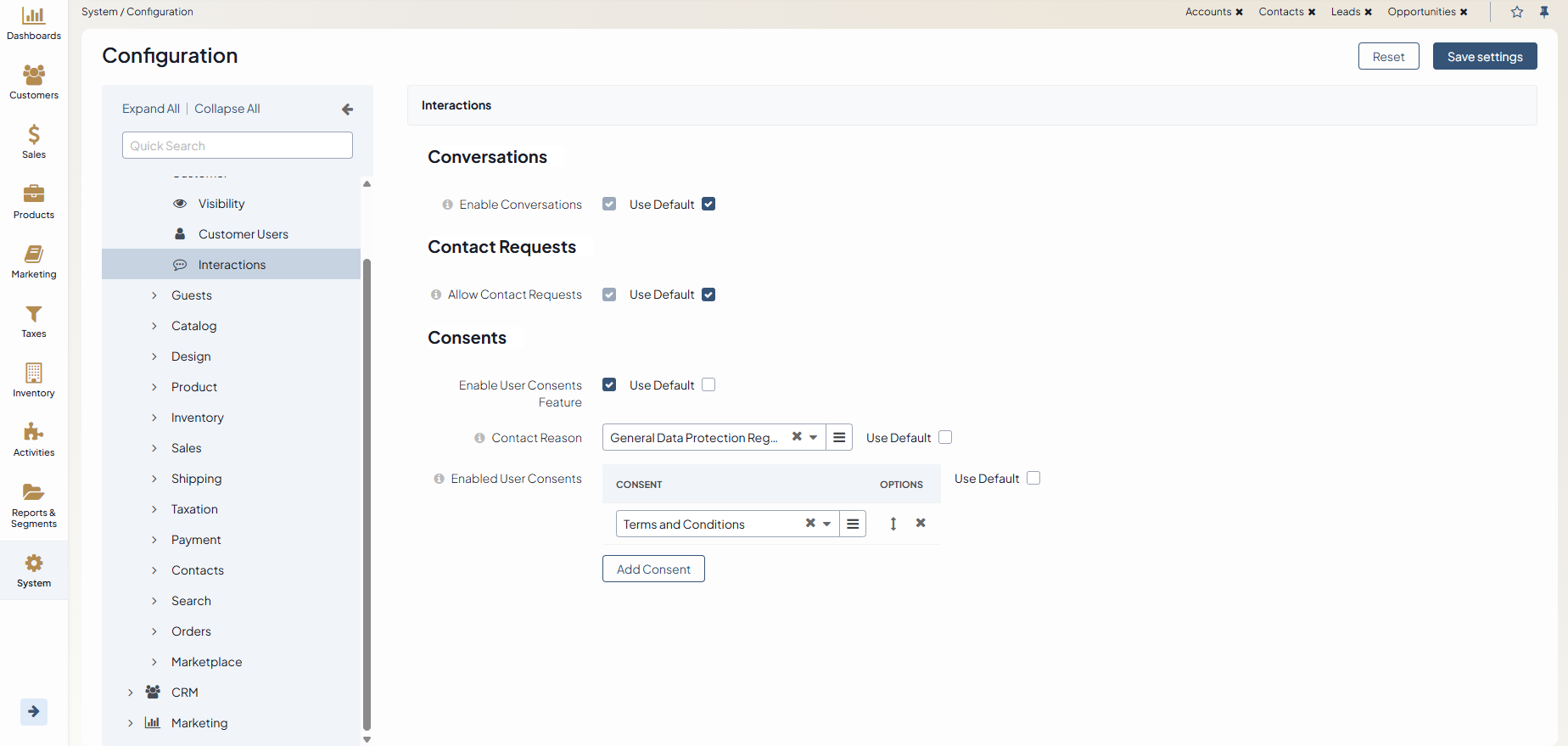The height and width of the screenshot is (746, 1568).
Task: Click the Quick Search input field
Action: pyautogui.click(x=238, y=146)
